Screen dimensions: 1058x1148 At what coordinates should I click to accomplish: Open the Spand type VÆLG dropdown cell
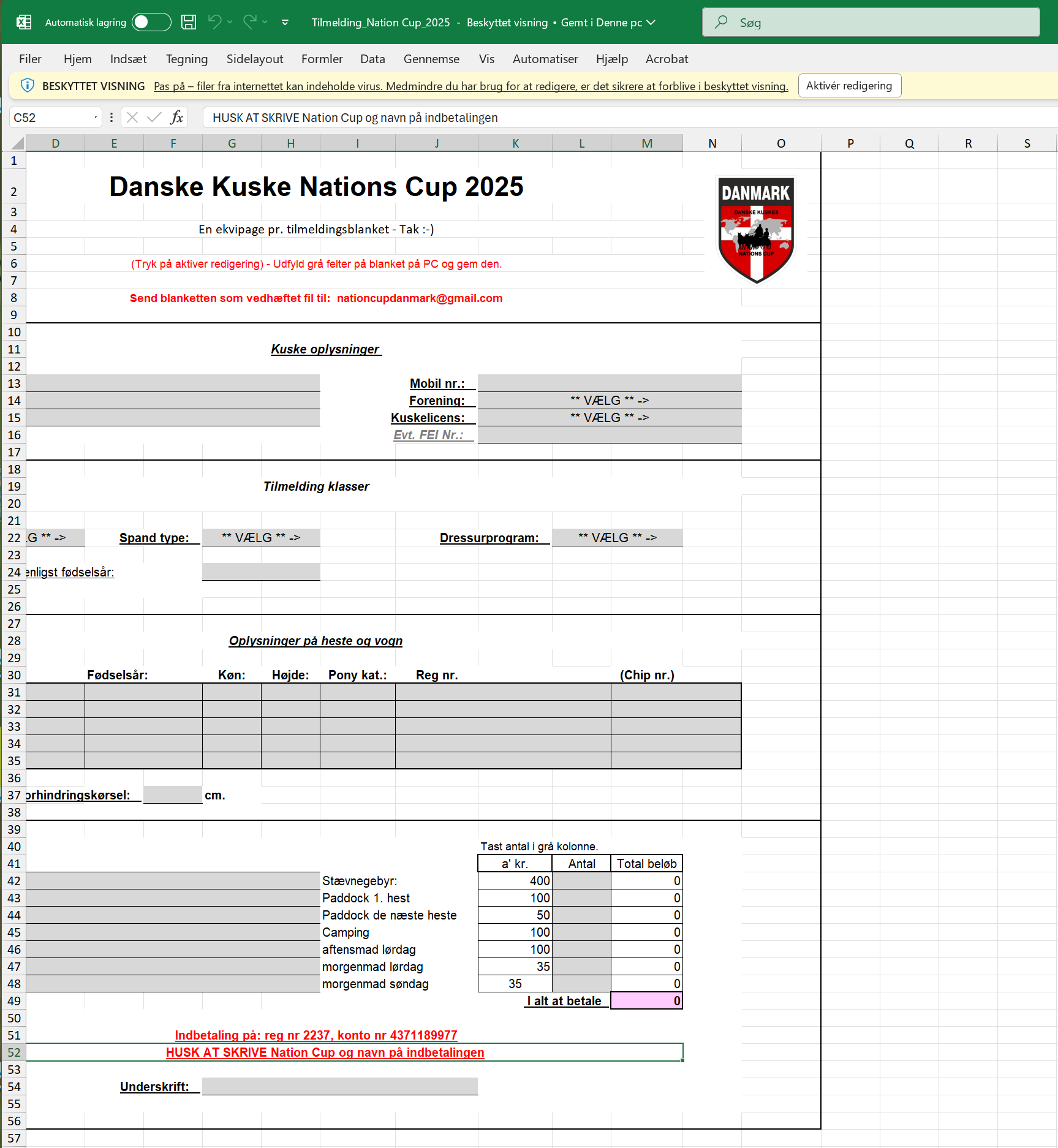[261, 538]
